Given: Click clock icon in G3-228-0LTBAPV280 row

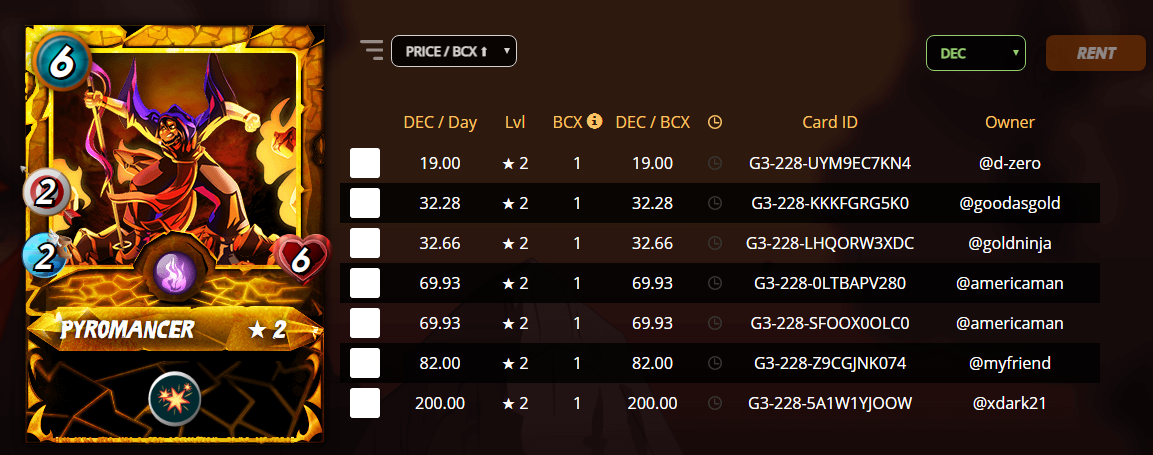Looking at the screenshot, I should (715, 283).
